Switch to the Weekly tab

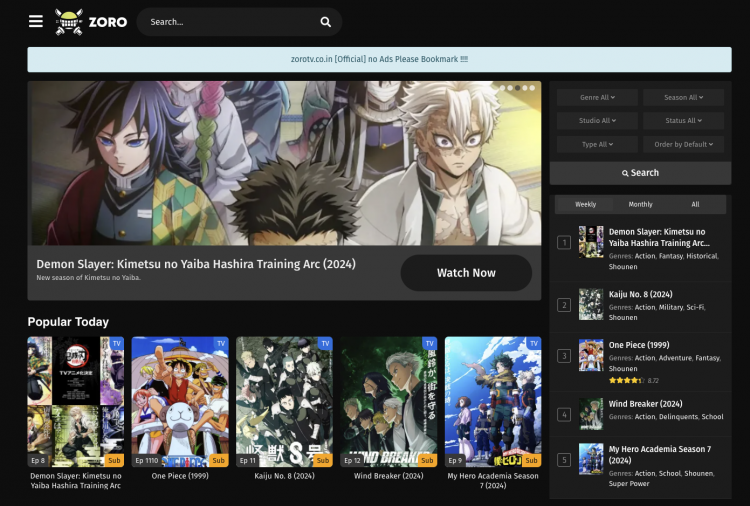point(585,204)
